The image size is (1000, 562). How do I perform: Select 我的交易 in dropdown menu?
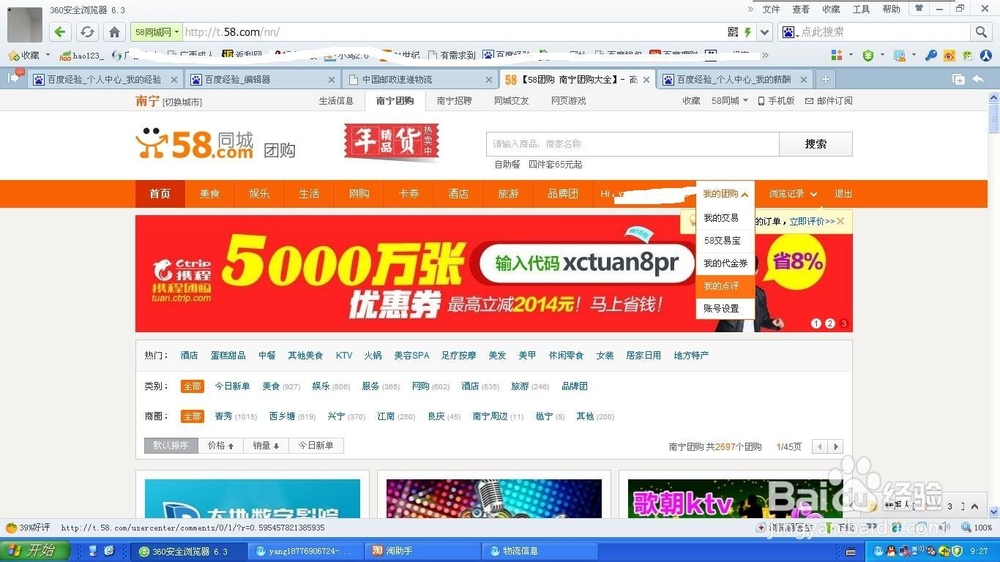725,218
